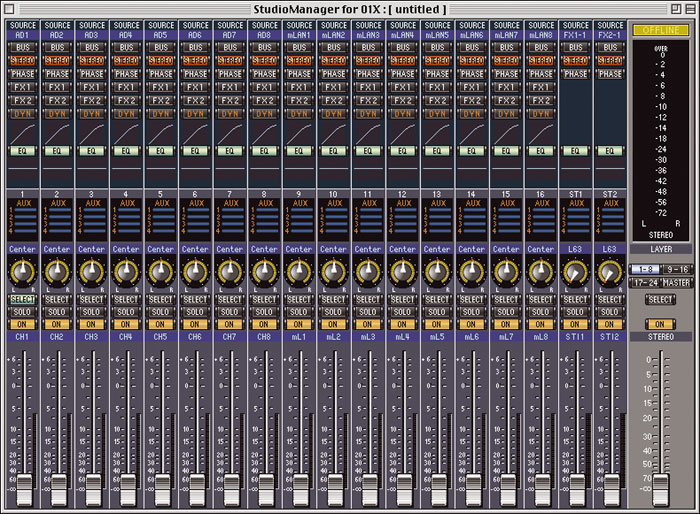Click the CH5 channel name label
The width and height of the screenshot is (700, 514).
click(x=161, y=337)
